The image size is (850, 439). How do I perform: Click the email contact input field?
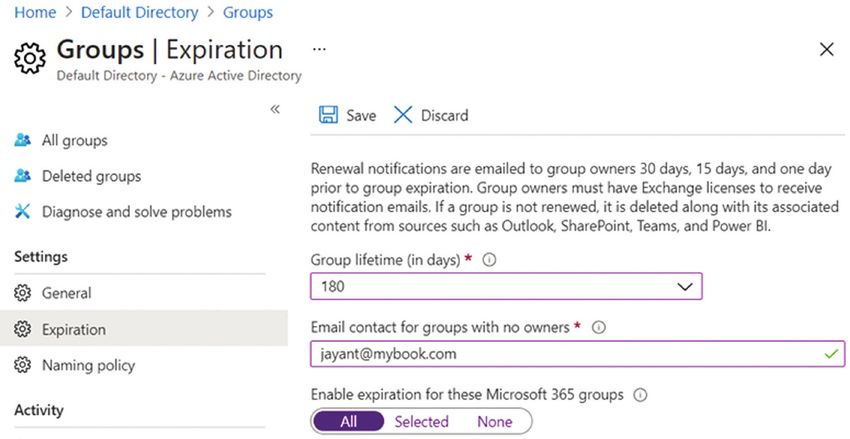[x=577, y=354]
